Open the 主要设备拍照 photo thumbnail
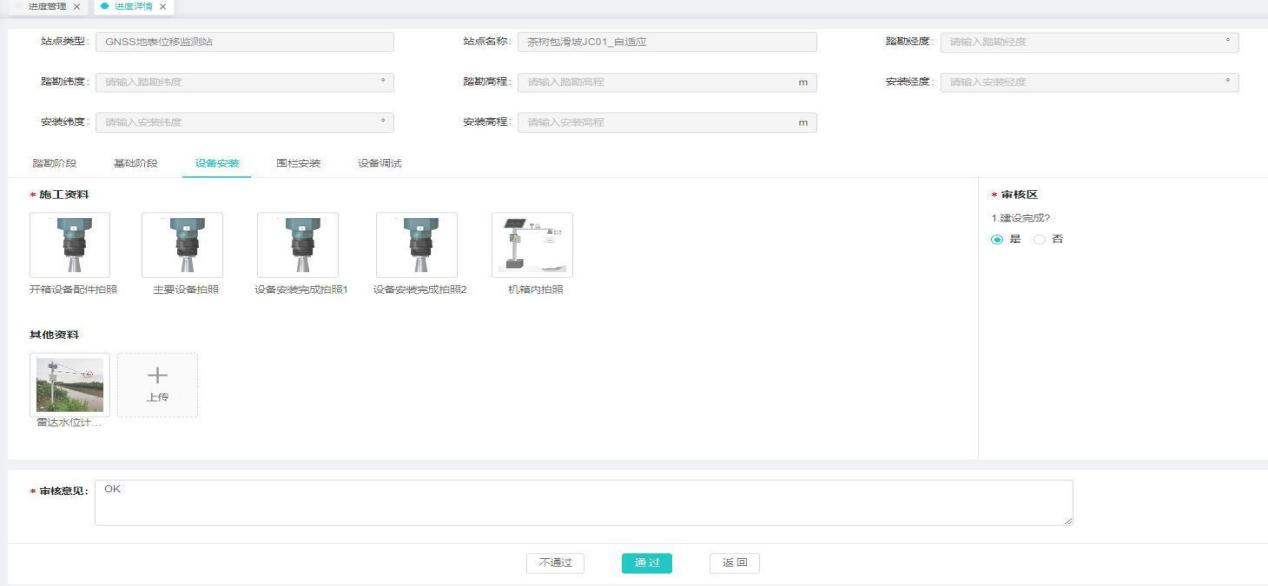Viewport: 1268px width, 586px height. (182, 245)
